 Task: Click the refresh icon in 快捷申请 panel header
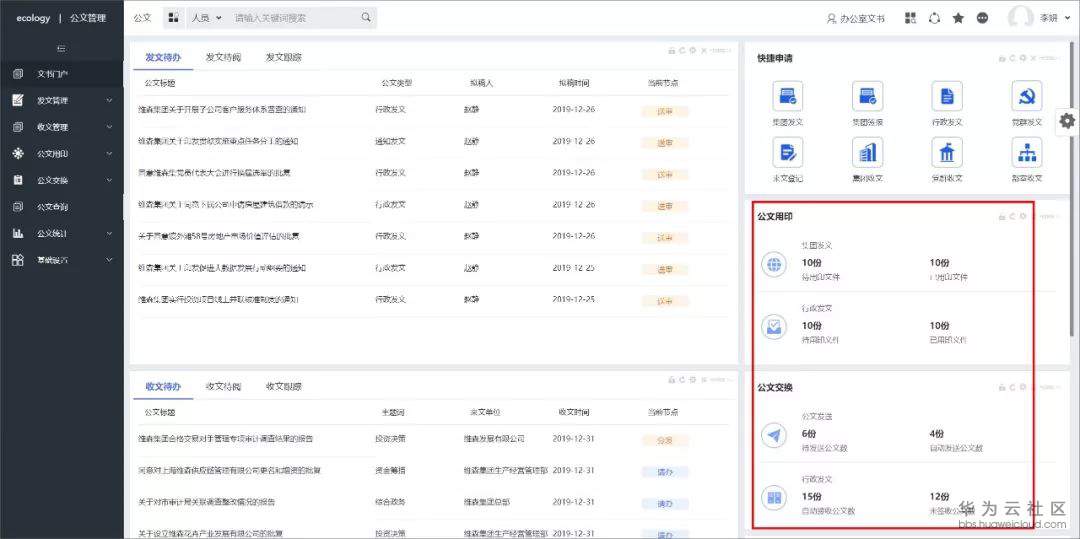coord(1012,58)
